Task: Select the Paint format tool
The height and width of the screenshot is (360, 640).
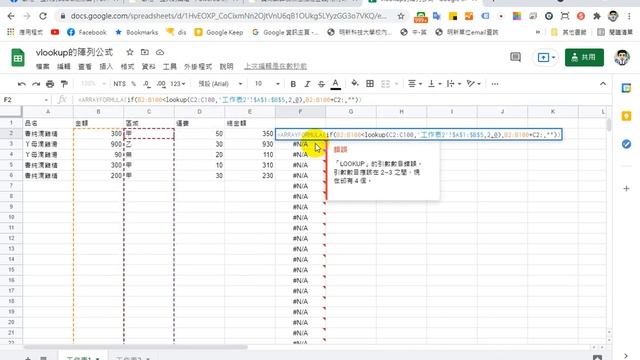Action: (x=64, y=84)
